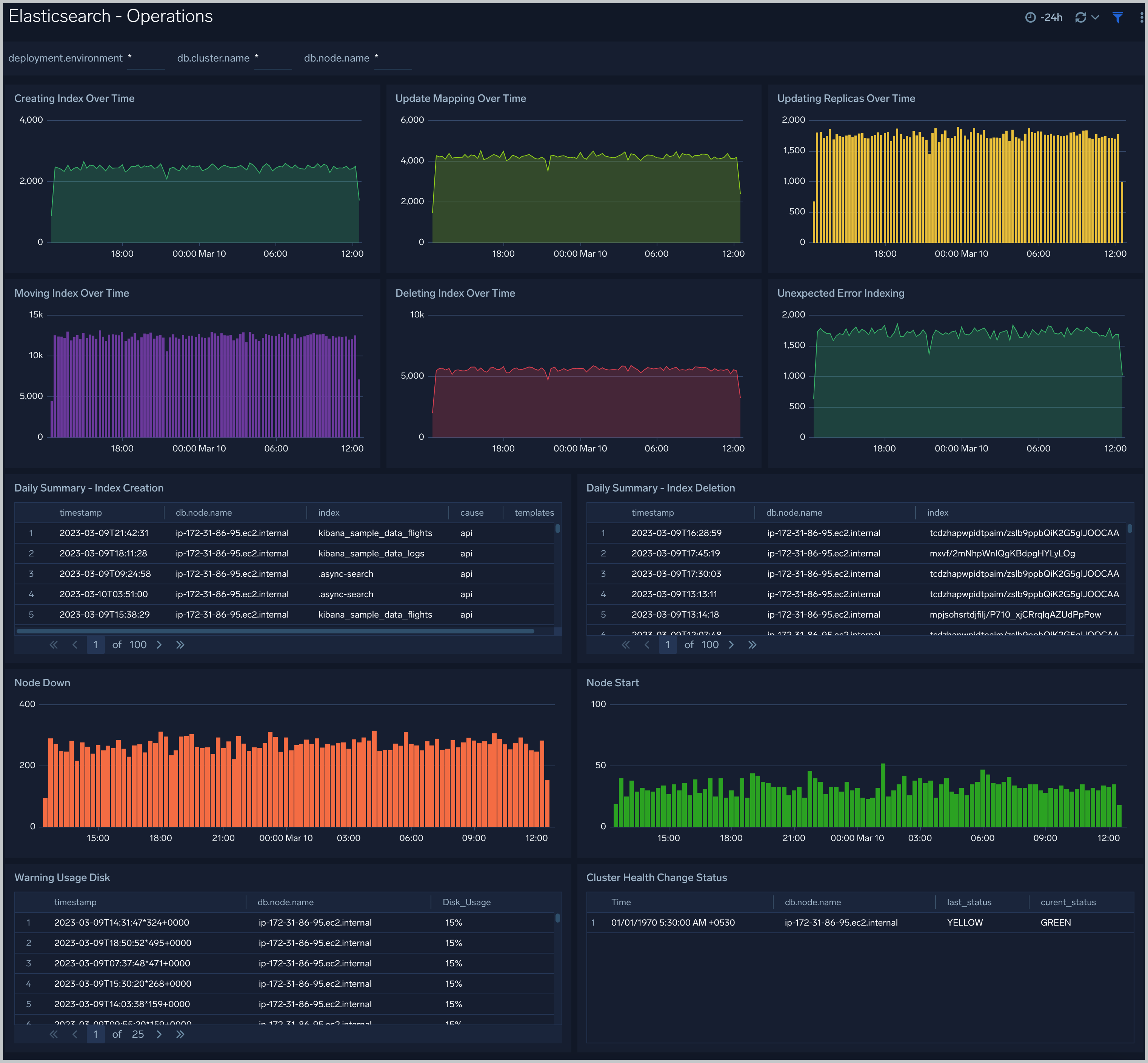Edit the db.cluster.name filter field

click(272, 59)
